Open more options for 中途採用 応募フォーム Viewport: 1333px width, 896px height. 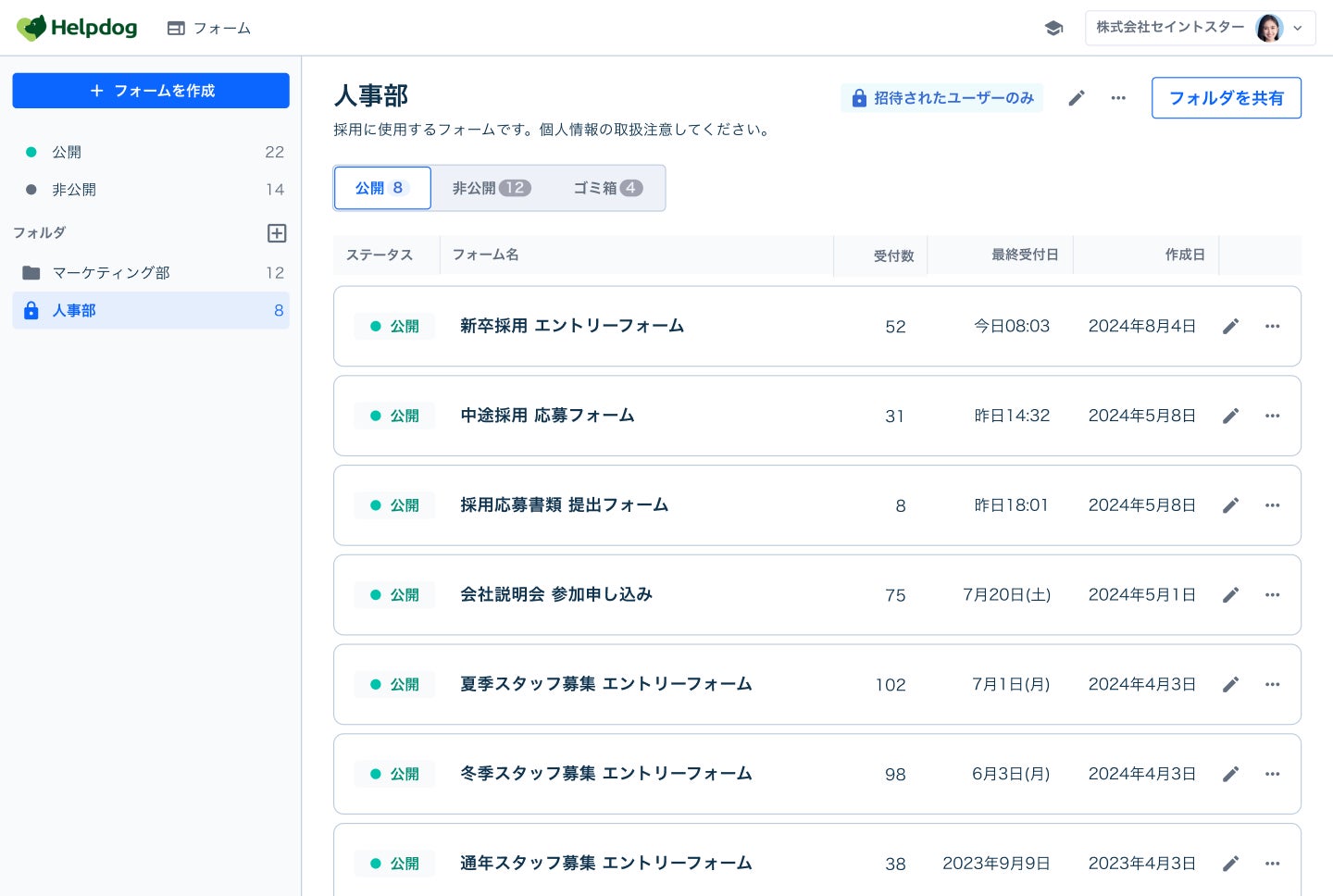[x=1272, y=416]
